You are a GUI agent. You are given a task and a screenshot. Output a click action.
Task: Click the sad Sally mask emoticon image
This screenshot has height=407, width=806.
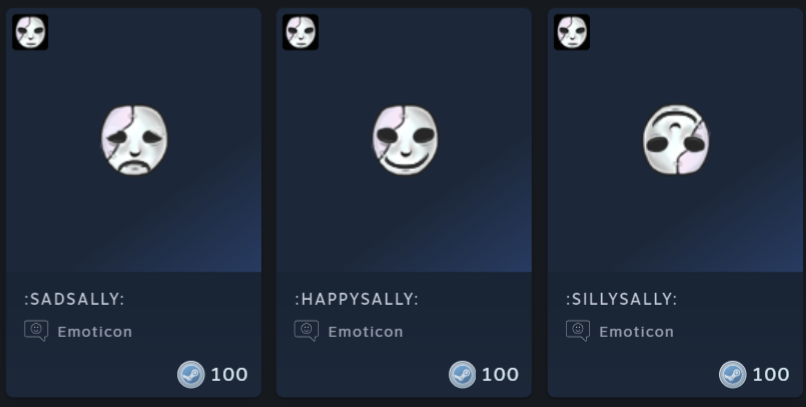(x=134, y=140)
